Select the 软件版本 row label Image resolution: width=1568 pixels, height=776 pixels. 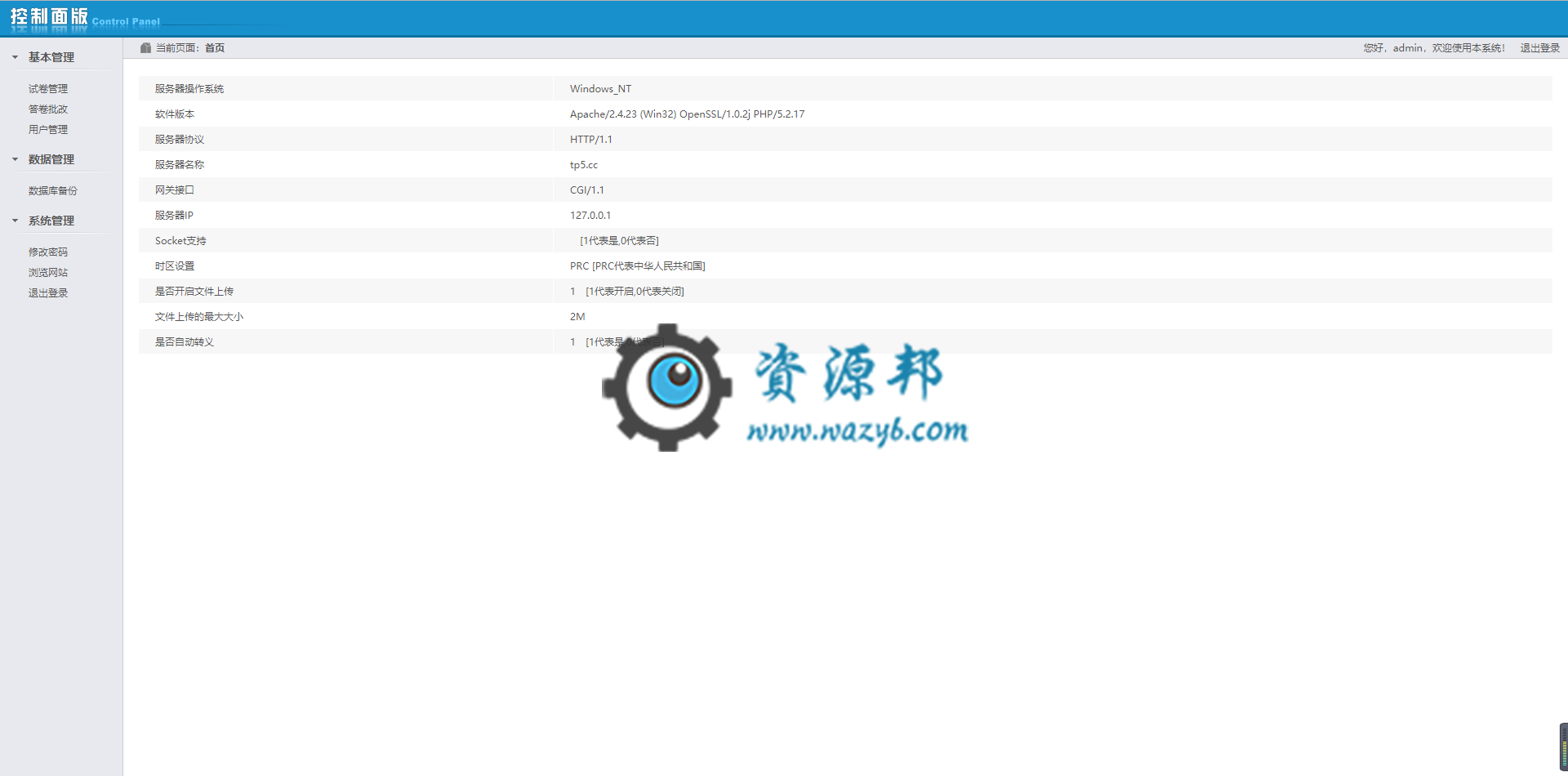point(175,114)
